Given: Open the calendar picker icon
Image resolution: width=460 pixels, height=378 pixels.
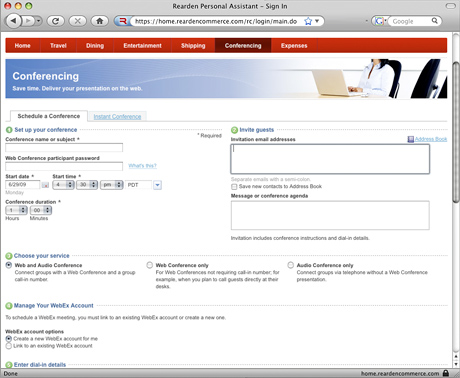Looking at the screenshot, I should 46,185.
